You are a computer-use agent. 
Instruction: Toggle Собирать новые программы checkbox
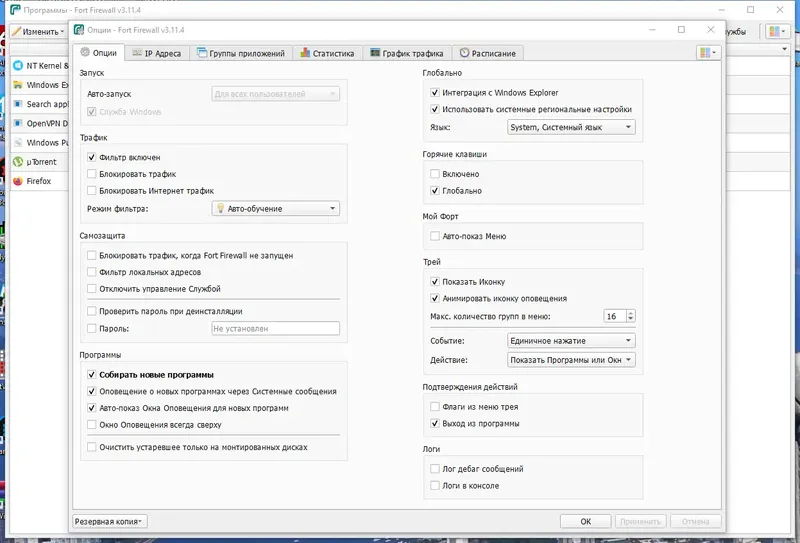[92, 375]
